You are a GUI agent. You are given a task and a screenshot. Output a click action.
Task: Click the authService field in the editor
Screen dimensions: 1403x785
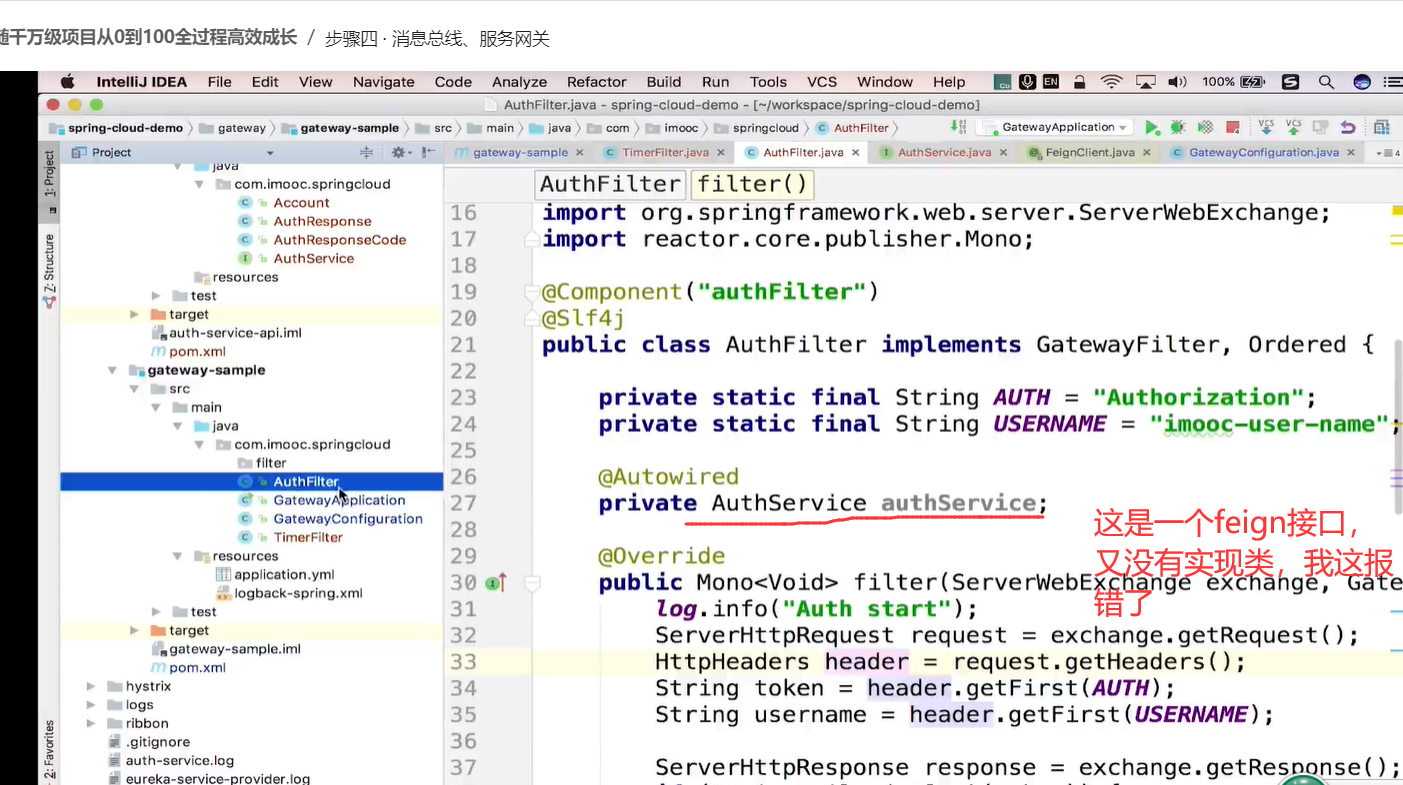click(x=958, y=503)
